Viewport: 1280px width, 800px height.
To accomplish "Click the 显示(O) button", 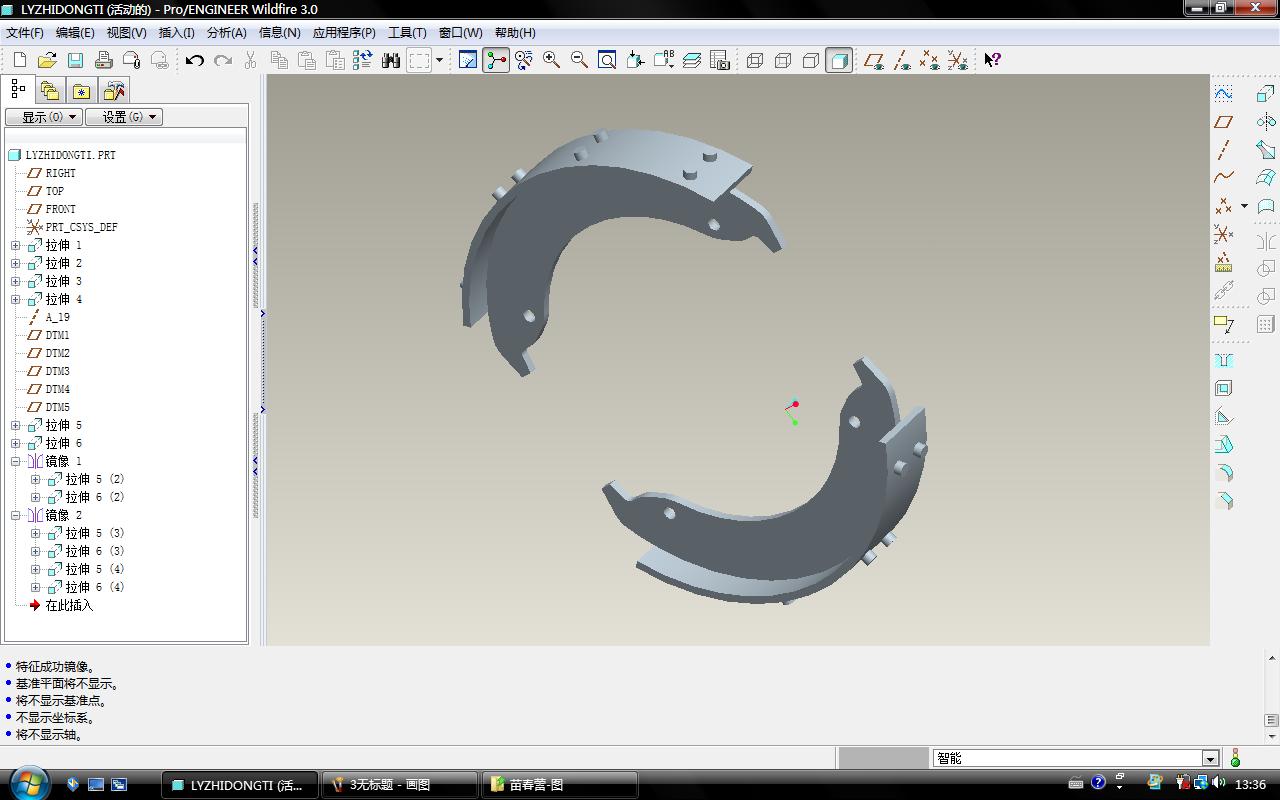I will pos(43,117).
